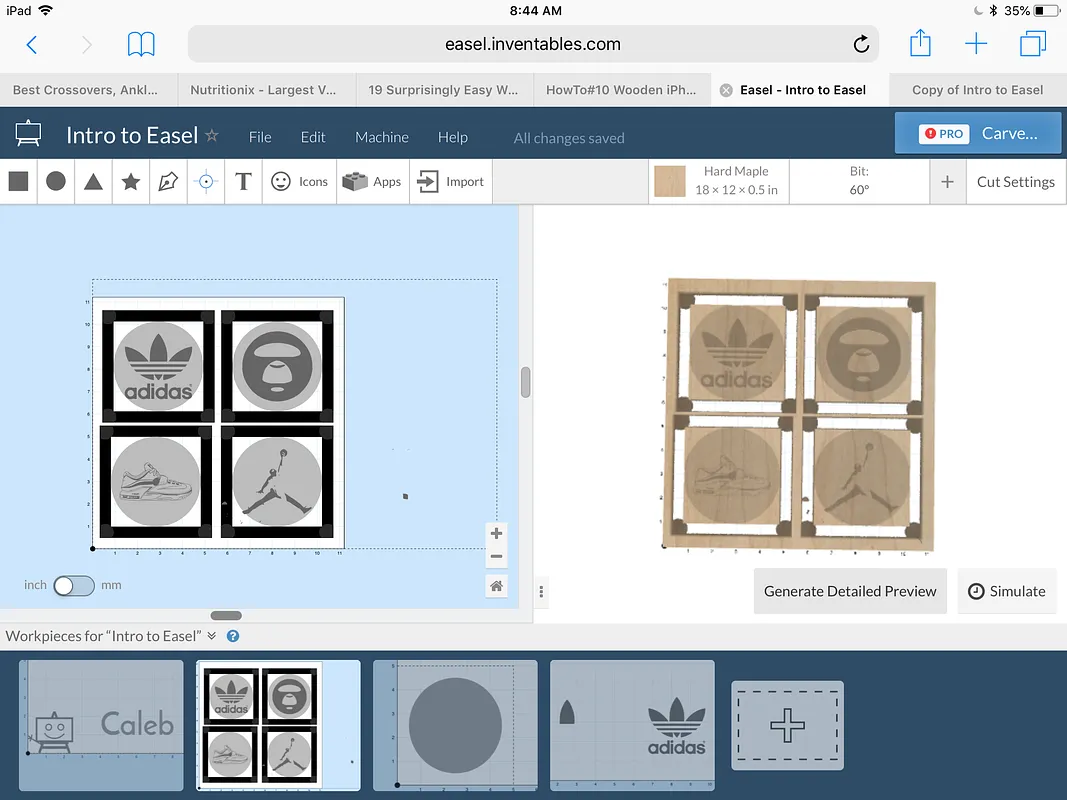Click the Hard Maple wood swatch
The image size is (1067, 800).
[x=670, y=182]
